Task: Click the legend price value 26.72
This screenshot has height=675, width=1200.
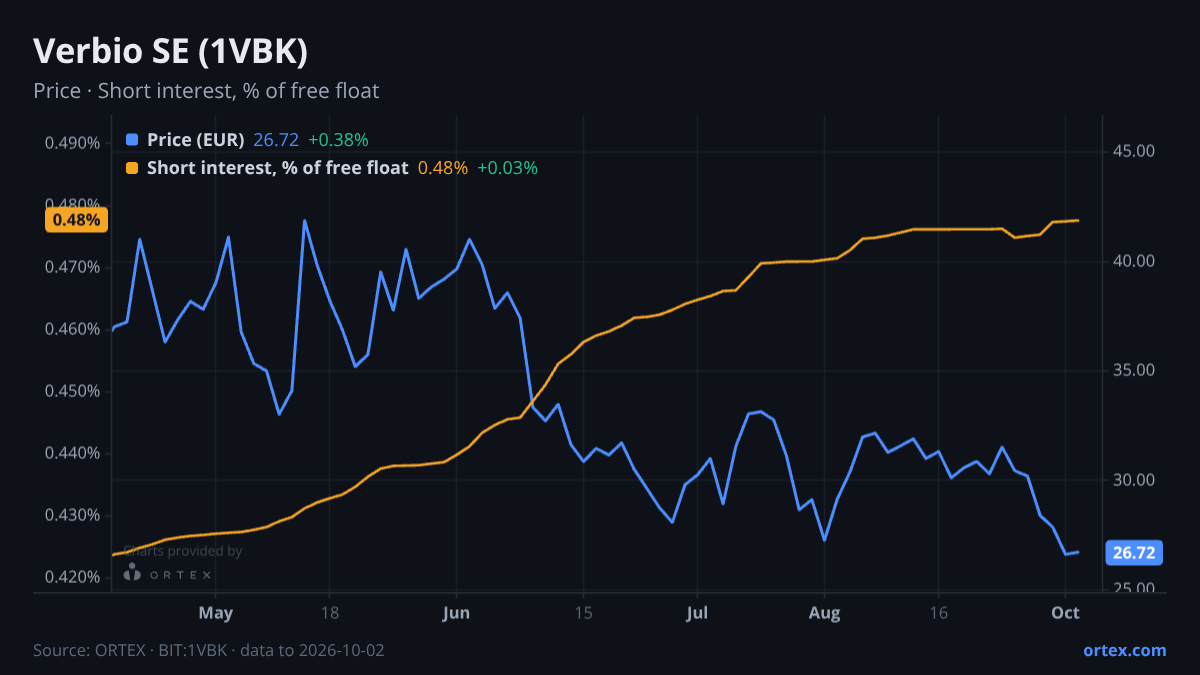Action: coord(276,140)
